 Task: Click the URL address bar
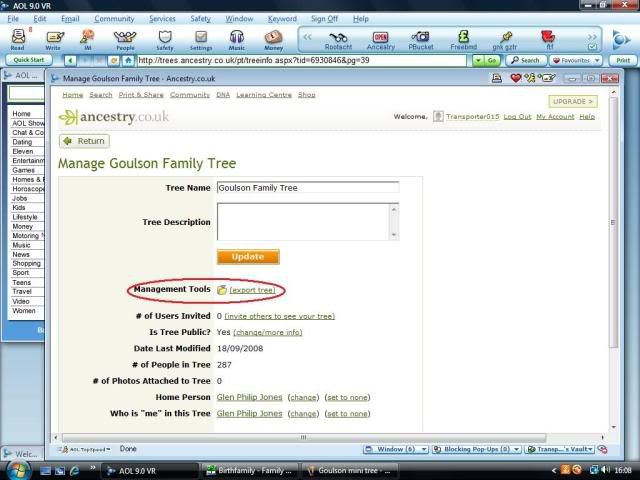coord(301,60)
